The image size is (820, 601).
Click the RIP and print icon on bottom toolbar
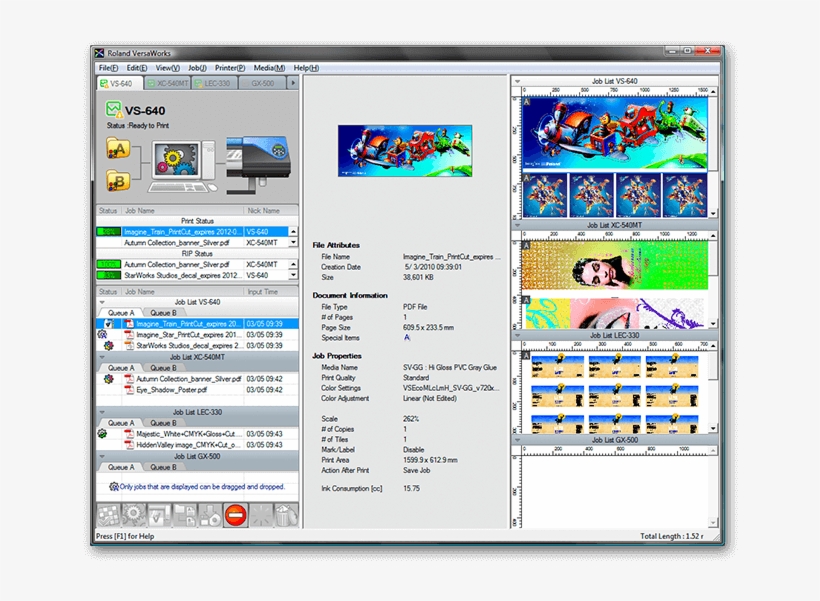211,515
